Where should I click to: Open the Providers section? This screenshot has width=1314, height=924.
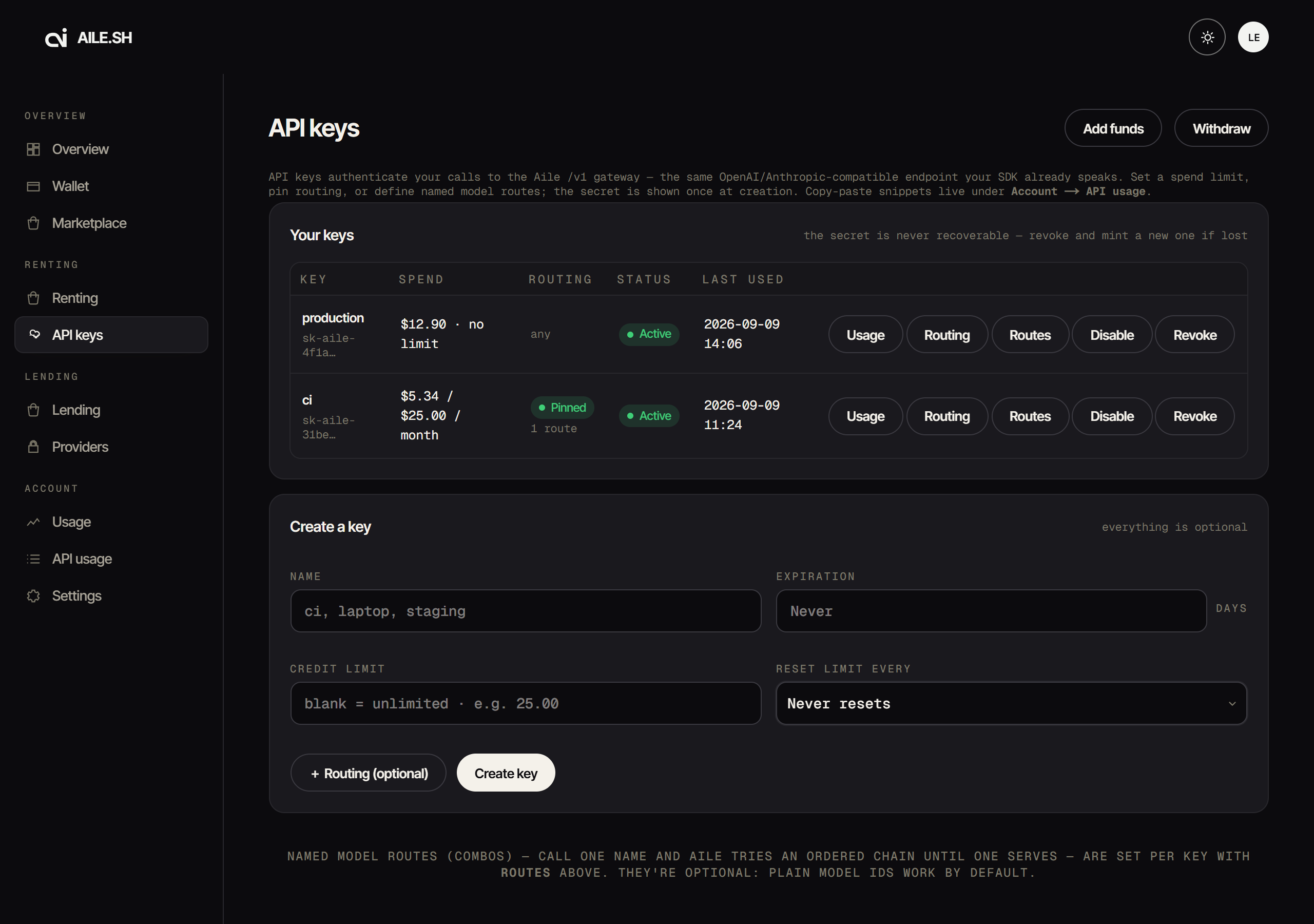(x=111, y=447)
